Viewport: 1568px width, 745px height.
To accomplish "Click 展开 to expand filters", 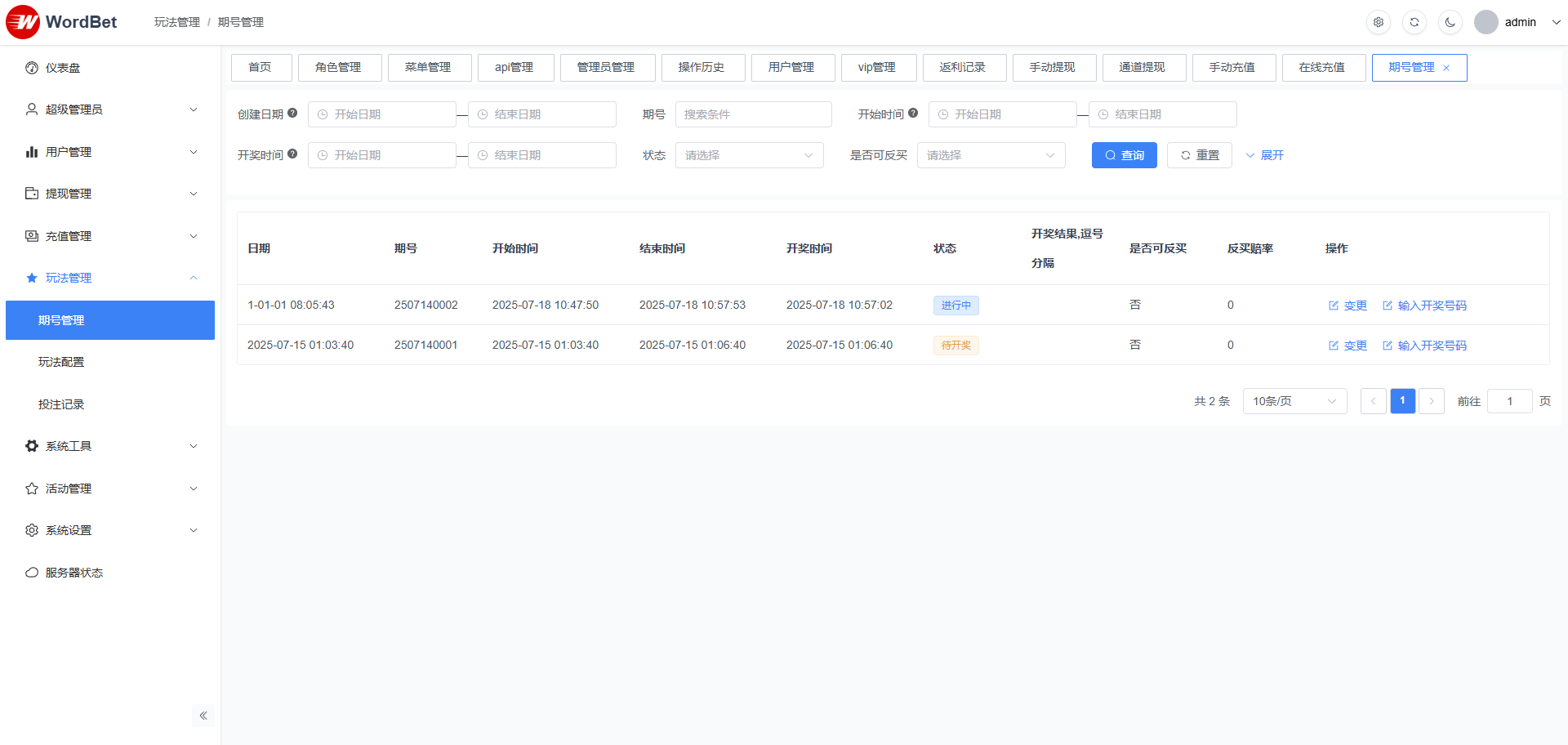I will click(1265, 155).
